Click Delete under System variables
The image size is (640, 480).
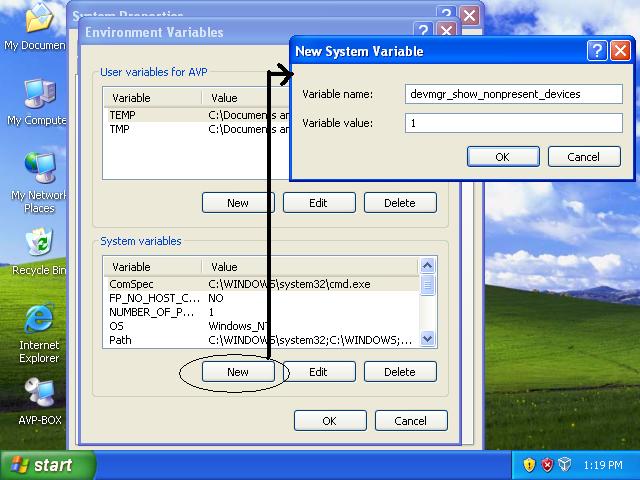coord(400,372)
